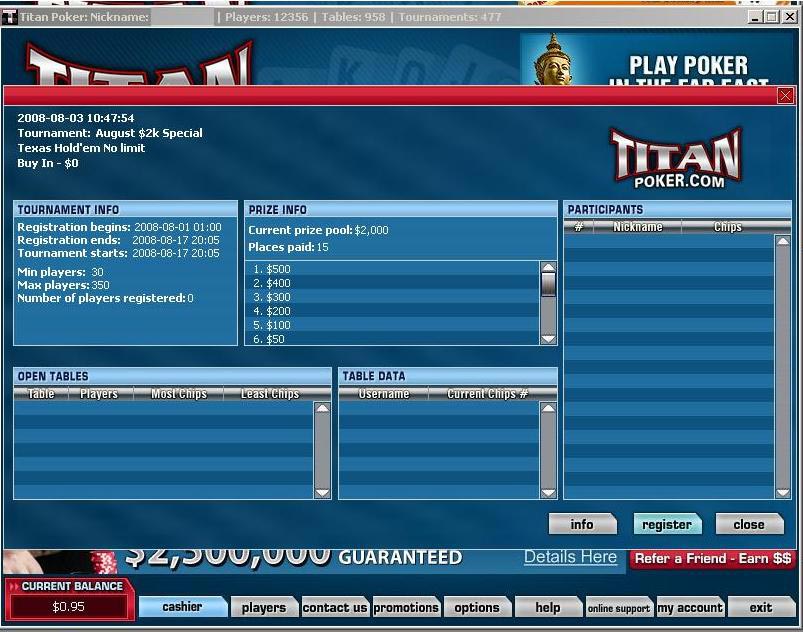Click the close button in tournament dialog

point(749,524)
